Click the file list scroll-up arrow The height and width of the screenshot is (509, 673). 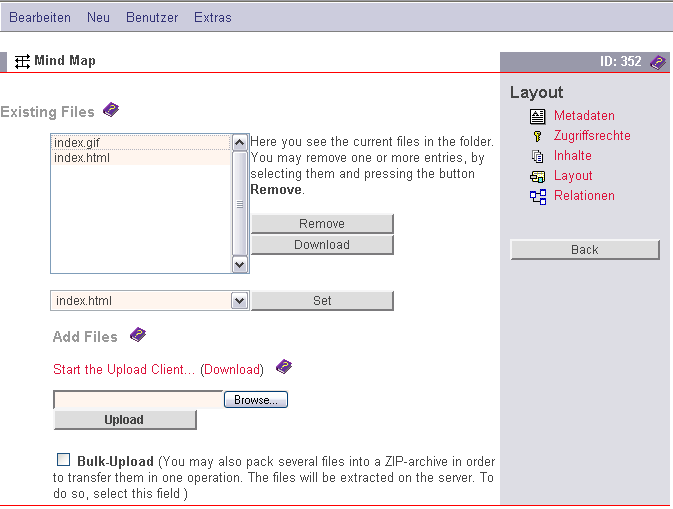(239, 142)
